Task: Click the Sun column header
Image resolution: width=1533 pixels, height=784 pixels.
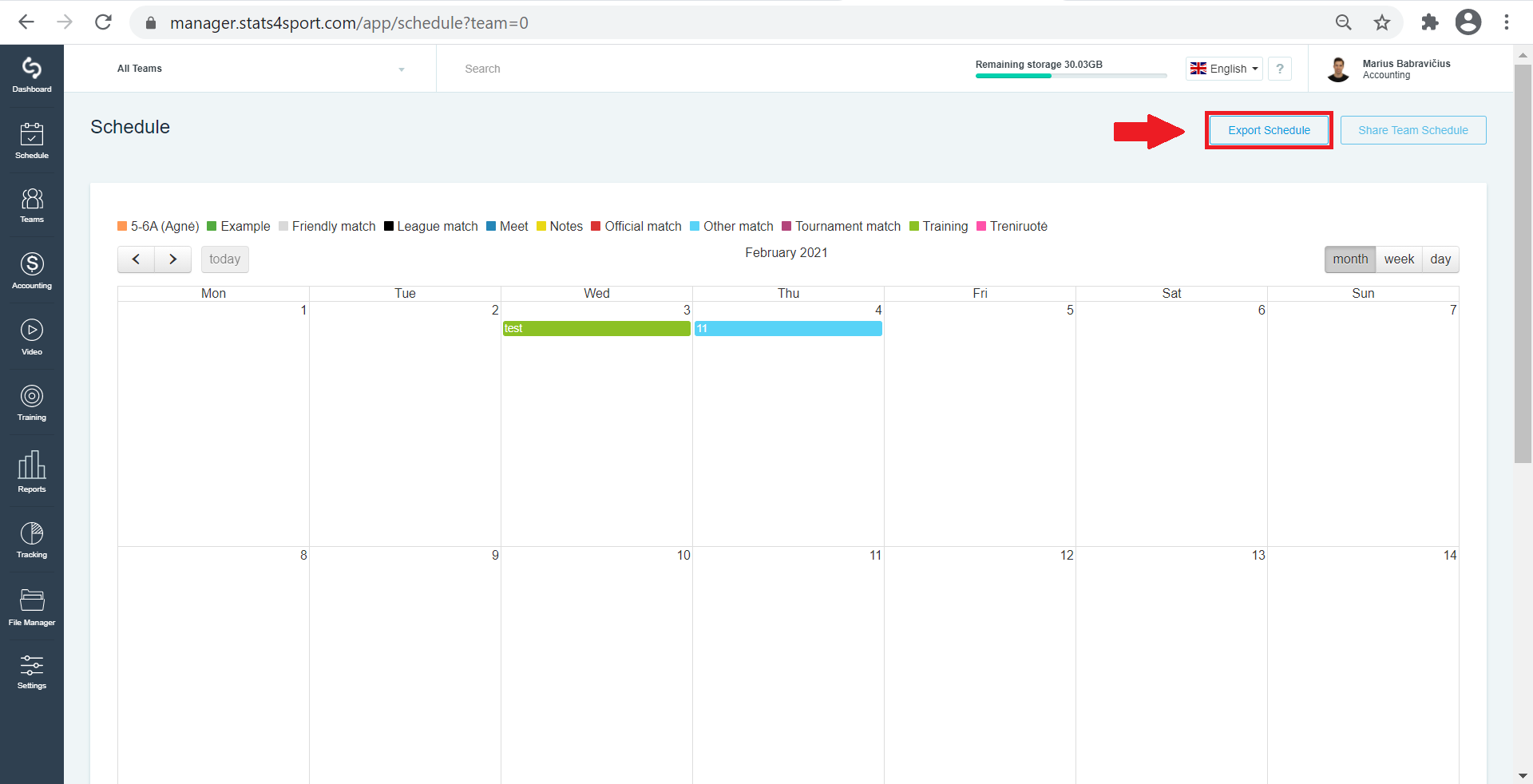Action: (1363, 293)
